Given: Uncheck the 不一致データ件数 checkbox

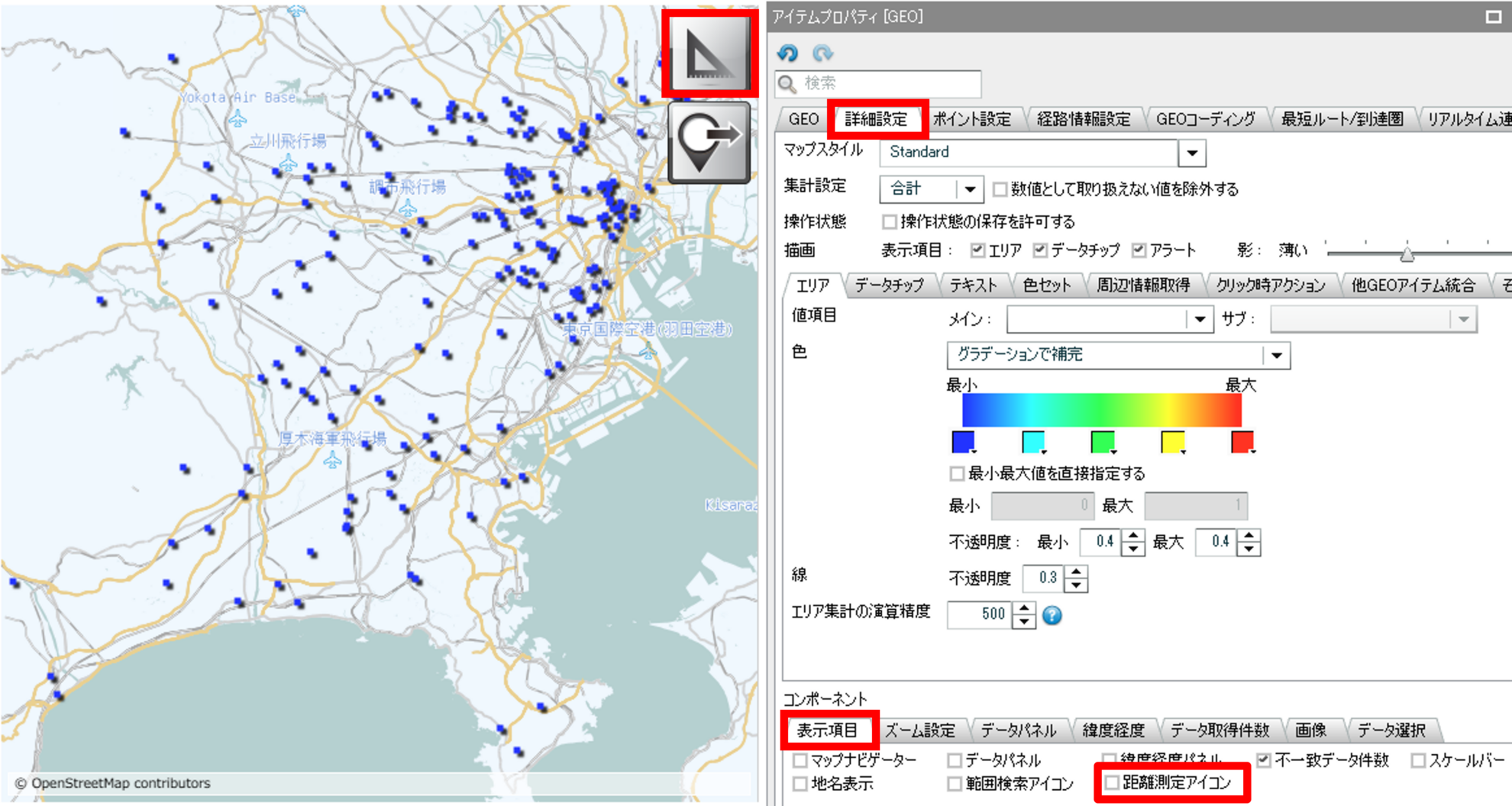Looking at the screenshot, I should point(1264,760).
